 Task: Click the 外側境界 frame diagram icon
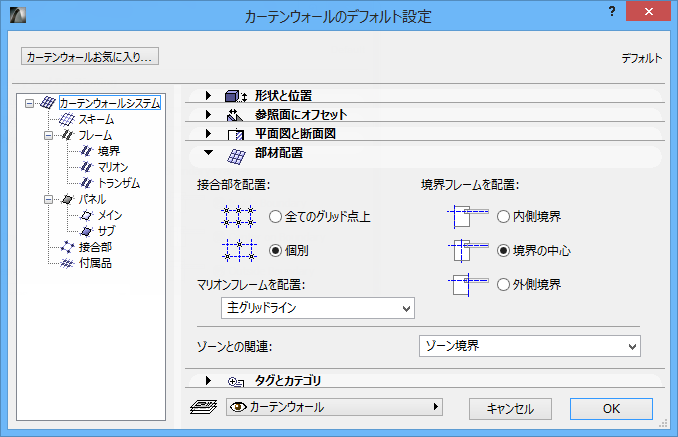[468, 284]
